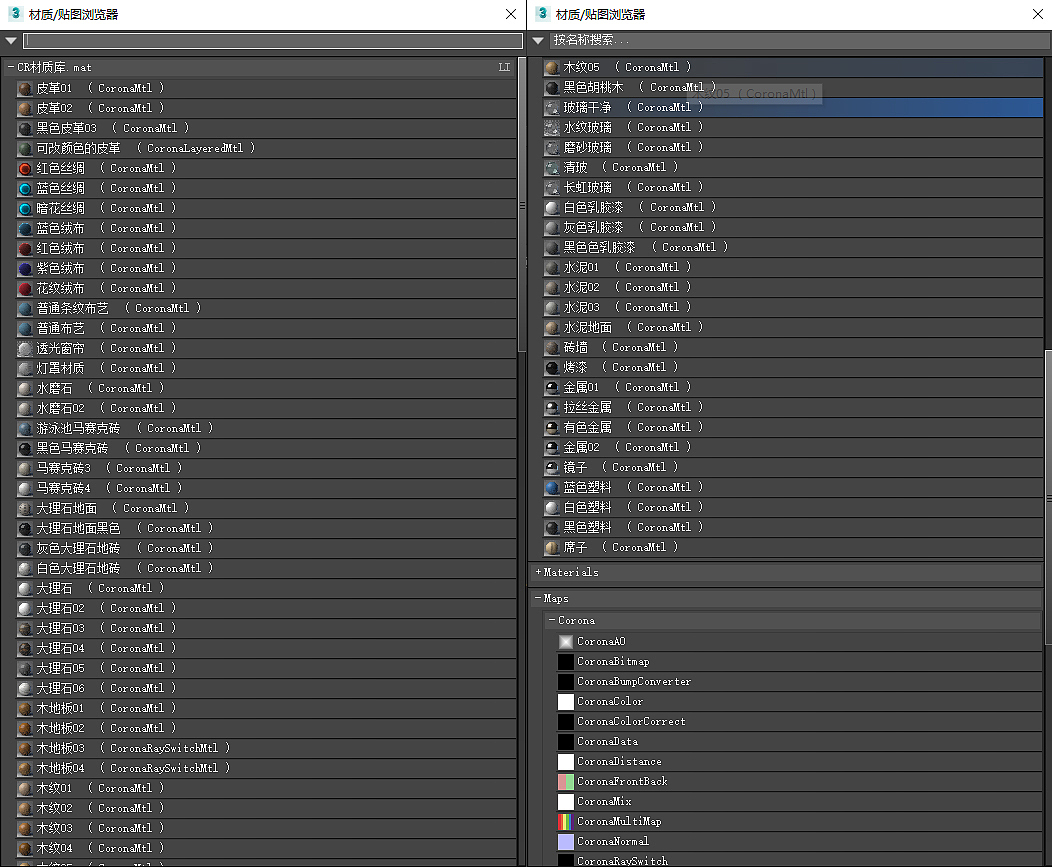The width and height of the screenshot is (1052, 867).
Task: Collapse the Maps group
Action: [x=538, y=598]
